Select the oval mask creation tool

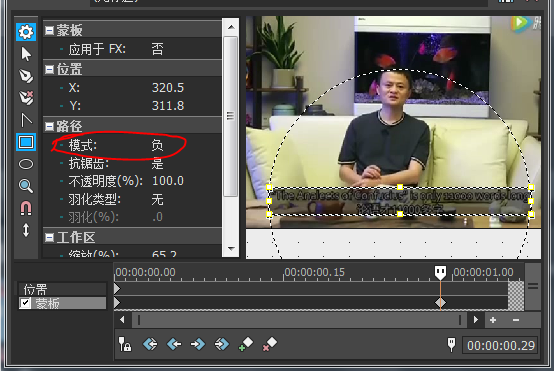pyautogui.click(x=26, y=164)
